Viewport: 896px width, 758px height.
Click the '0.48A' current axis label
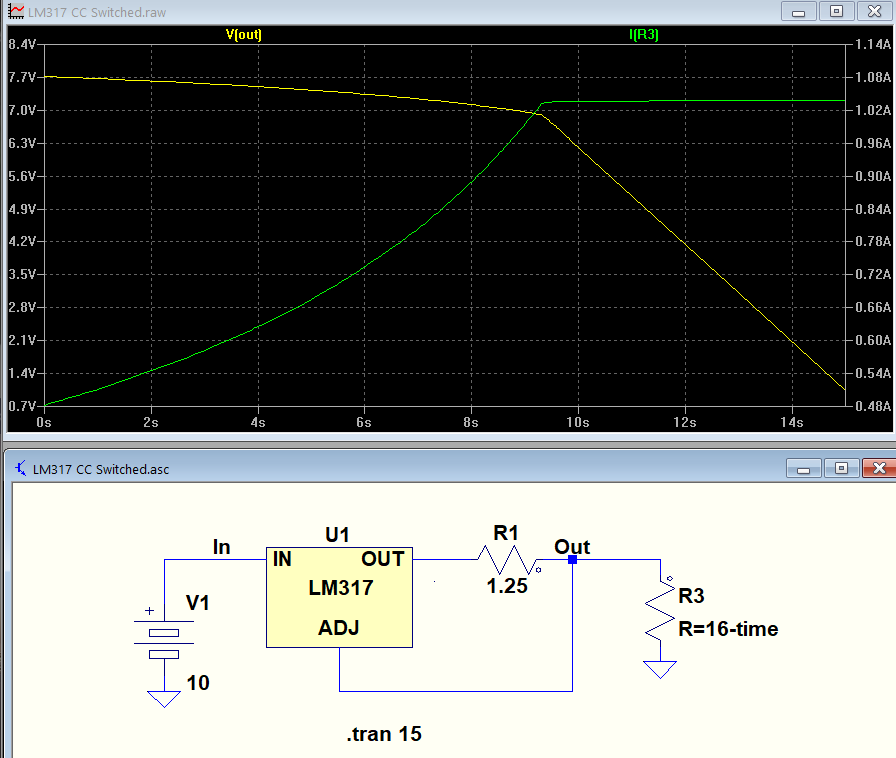[x=873, y=406]
